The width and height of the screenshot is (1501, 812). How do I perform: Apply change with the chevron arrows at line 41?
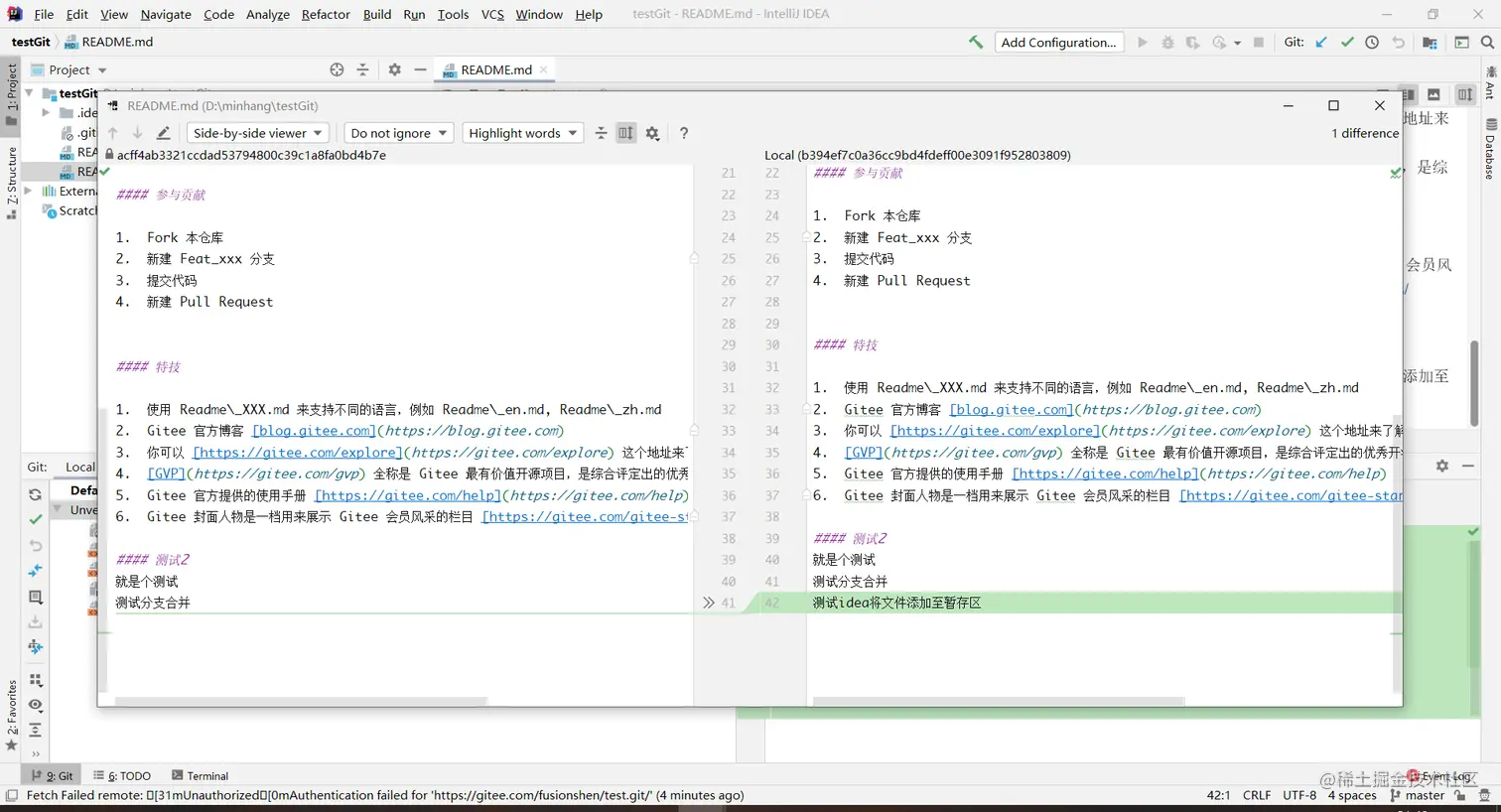(708, 603)
